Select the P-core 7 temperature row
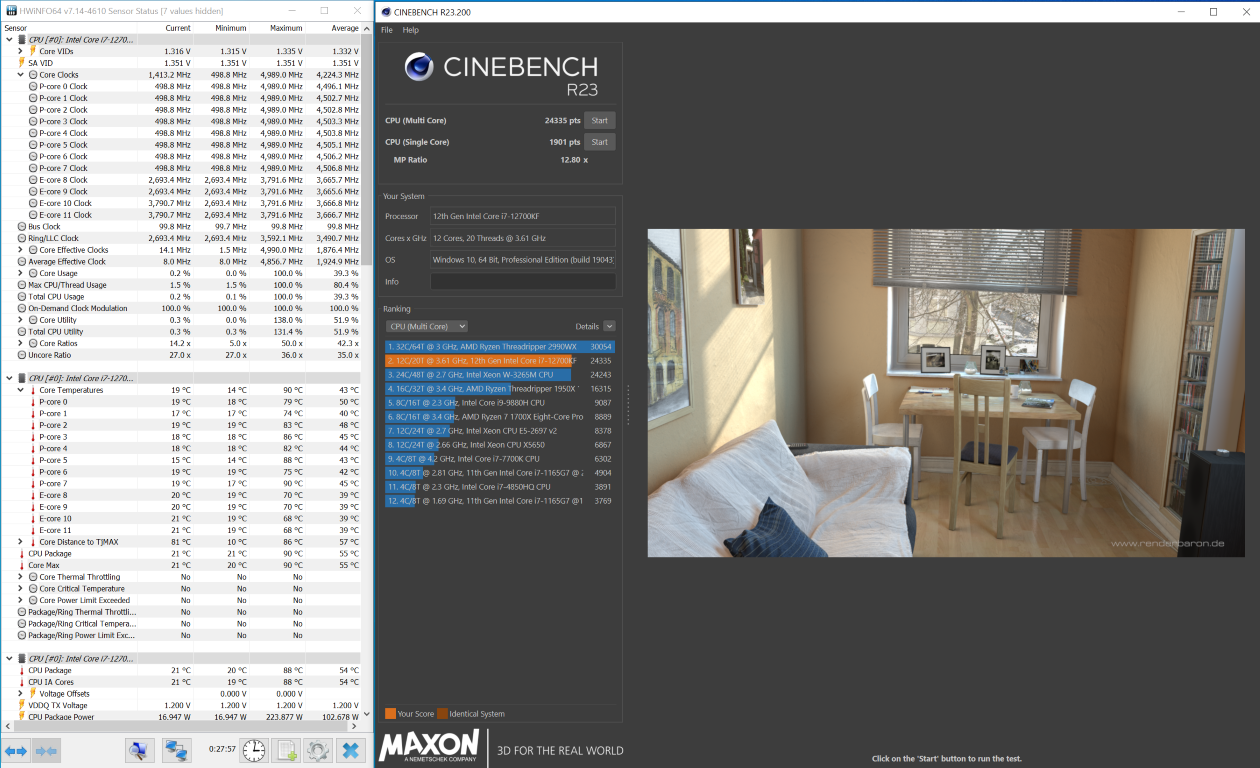Image resolution: width=1260 pixels, height=768 pixels. coord(182,484)
